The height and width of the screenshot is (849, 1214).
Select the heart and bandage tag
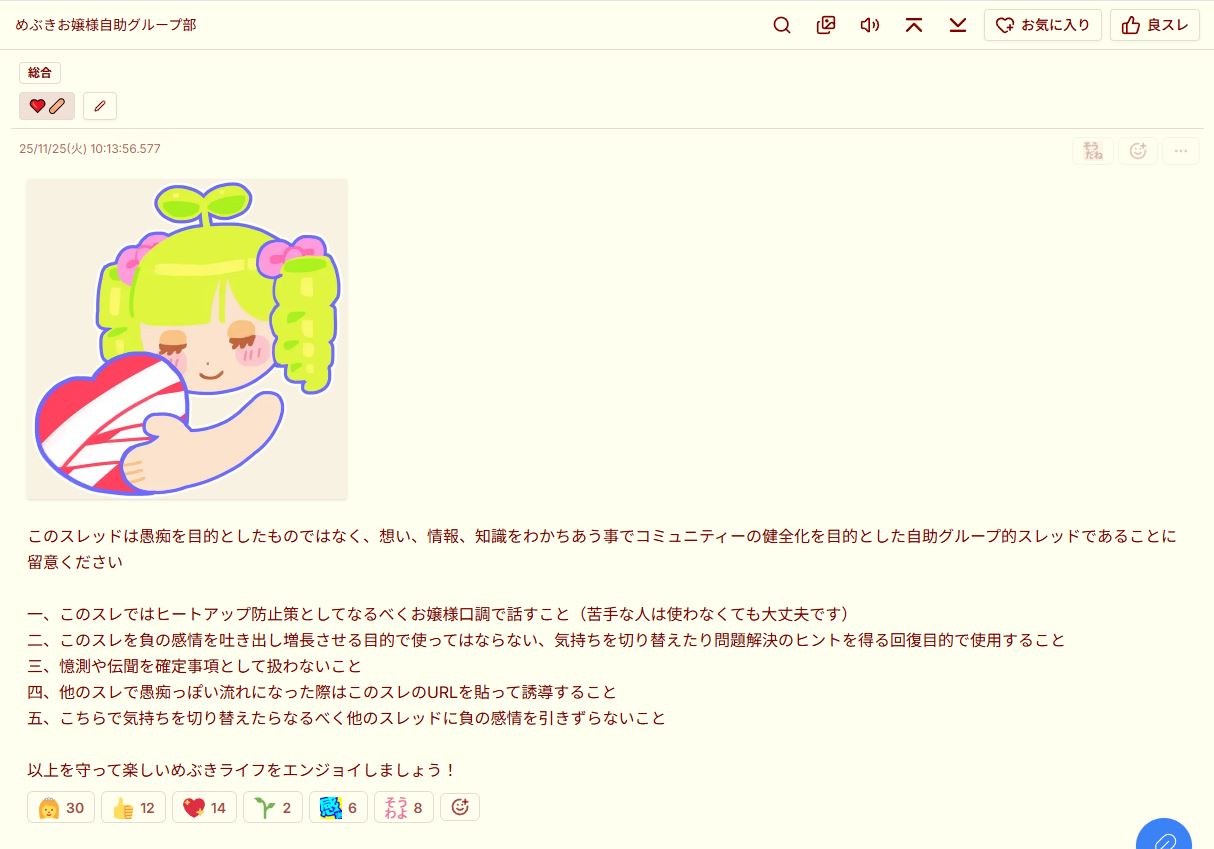pos(47,106)
